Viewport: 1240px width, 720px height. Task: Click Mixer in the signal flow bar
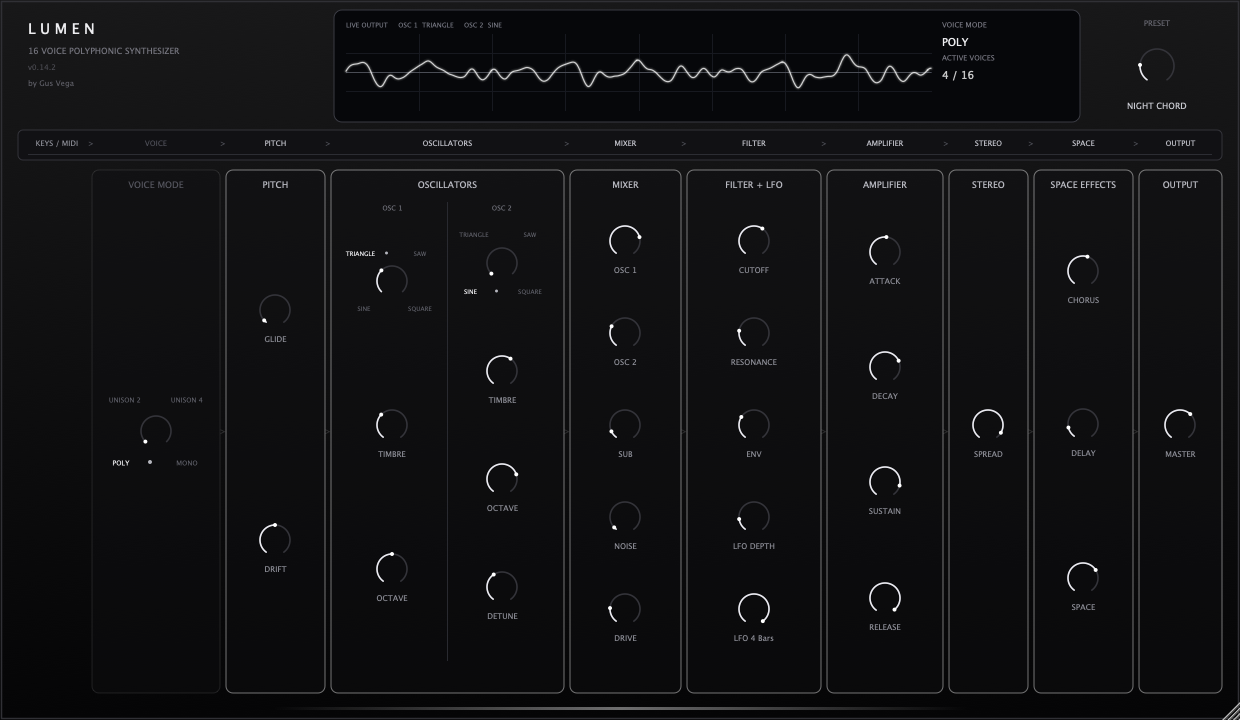coord(625,143)
